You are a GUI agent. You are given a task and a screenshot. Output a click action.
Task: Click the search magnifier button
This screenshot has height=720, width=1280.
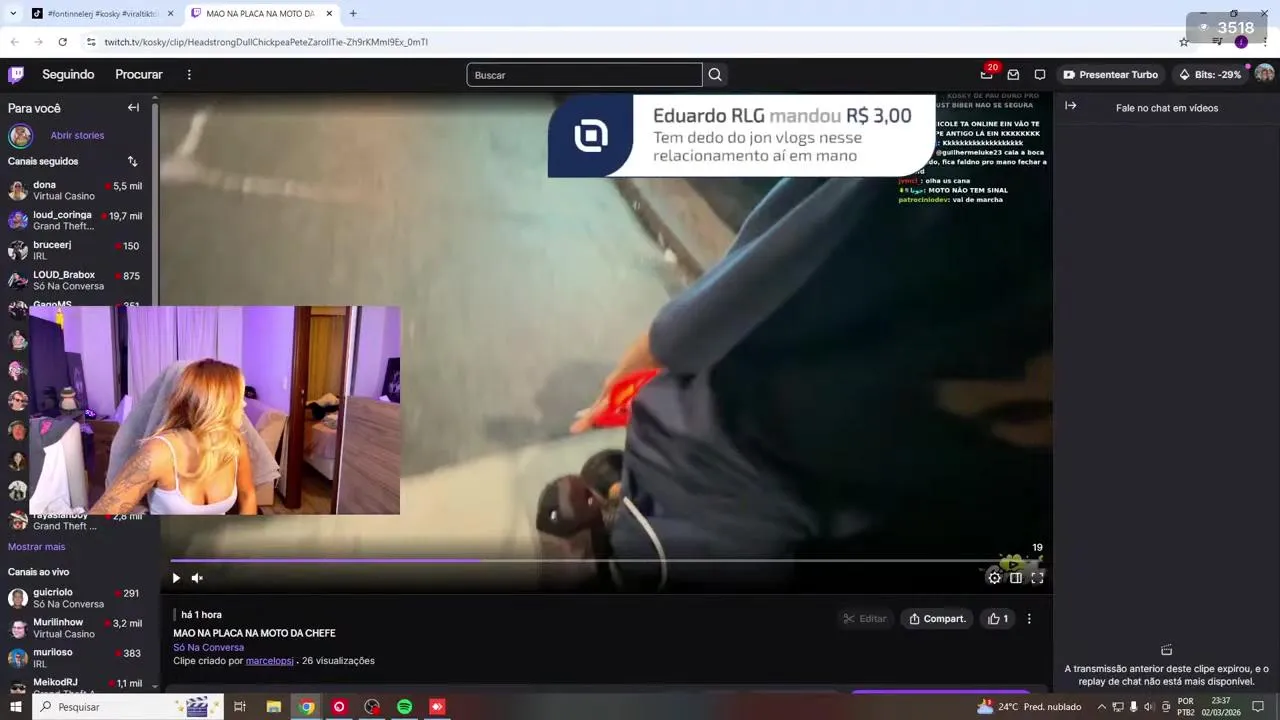[x=715, y=75]
